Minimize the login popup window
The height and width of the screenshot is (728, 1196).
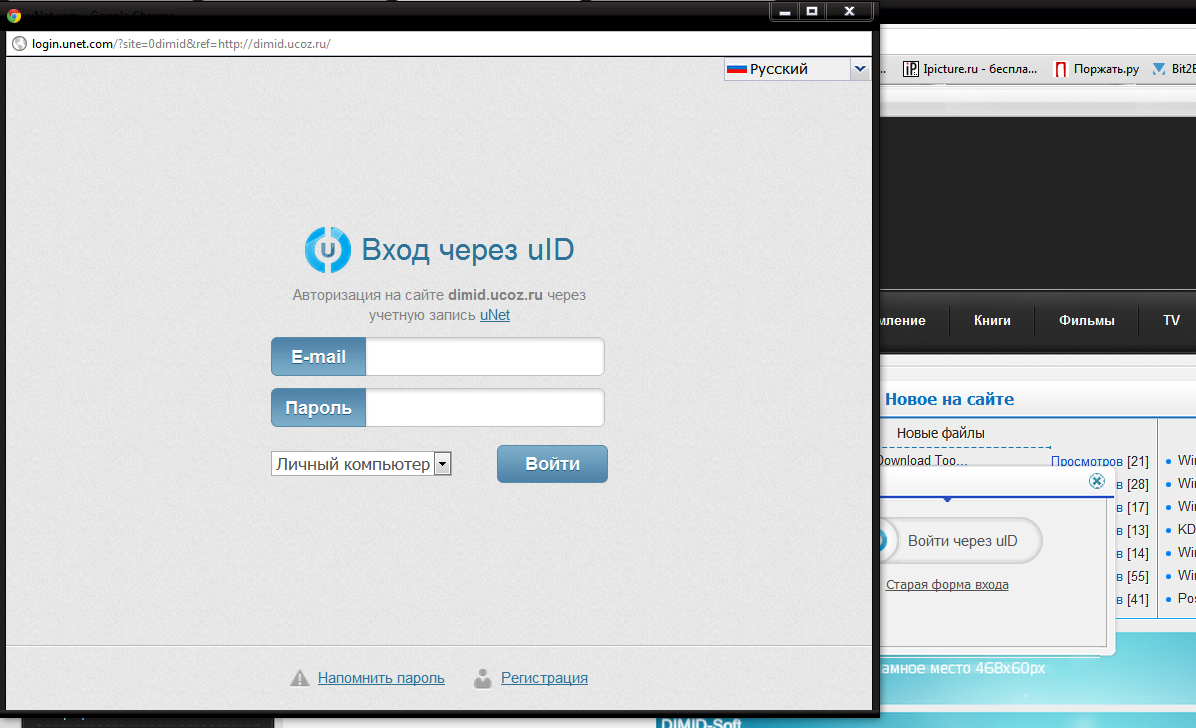click(784, 11)
